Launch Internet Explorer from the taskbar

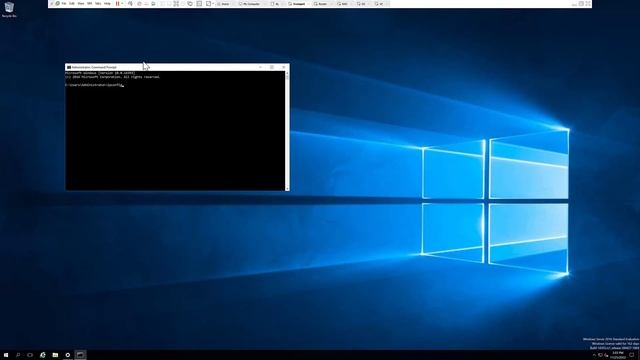(42, 355)
